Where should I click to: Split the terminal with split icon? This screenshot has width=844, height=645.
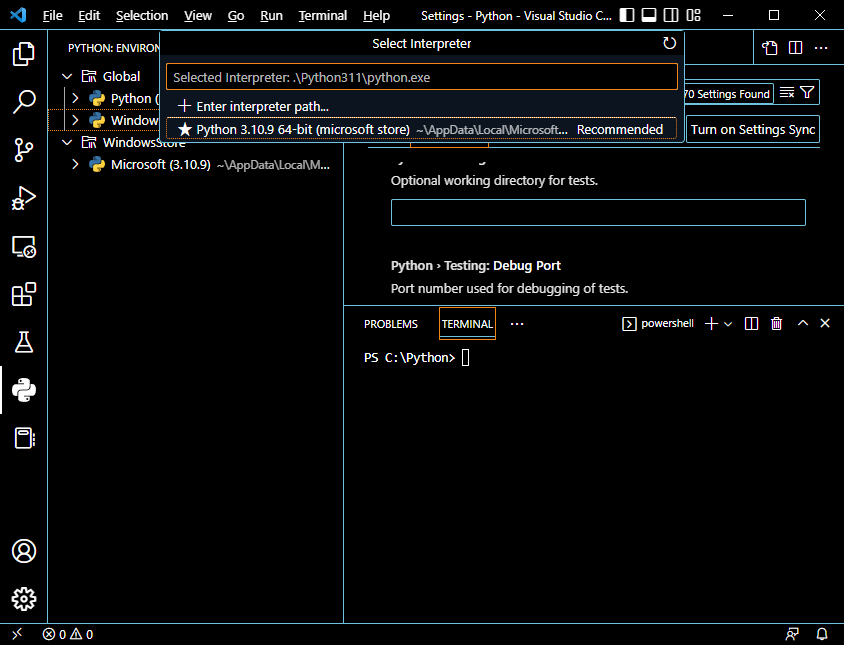[751, 324]
